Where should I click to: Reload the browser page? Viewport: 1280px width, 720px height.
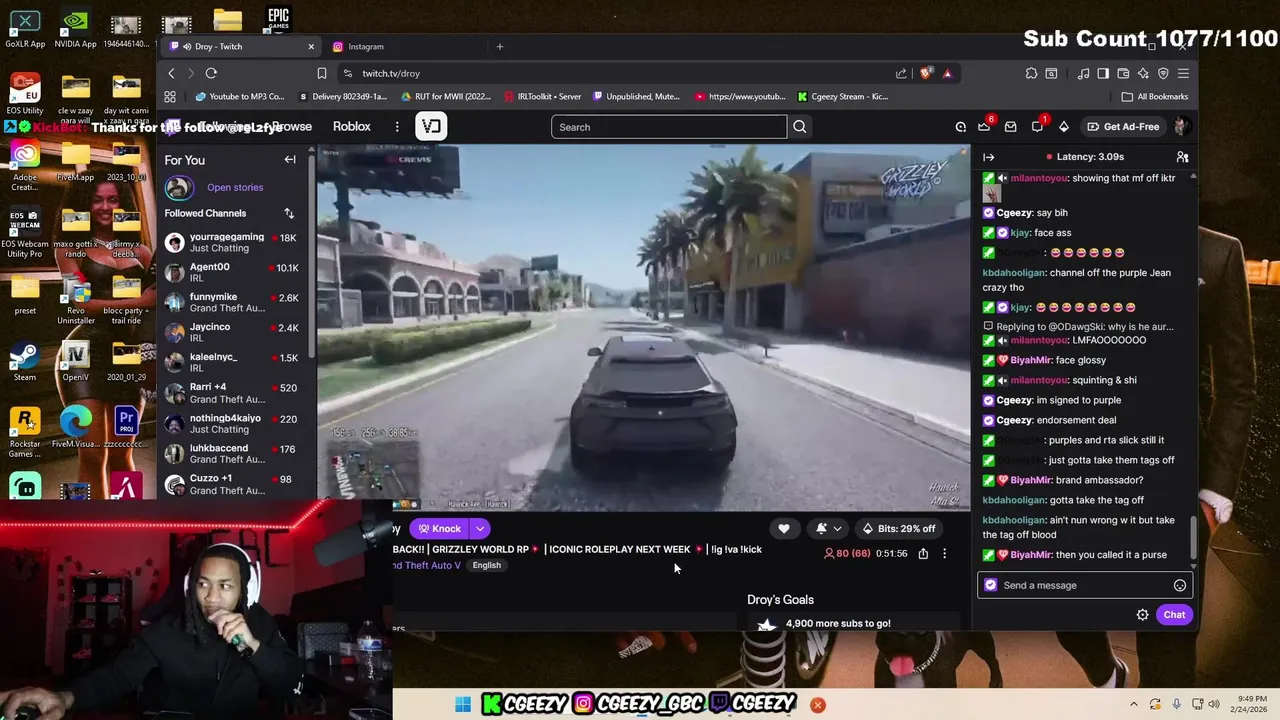(211, 73)
